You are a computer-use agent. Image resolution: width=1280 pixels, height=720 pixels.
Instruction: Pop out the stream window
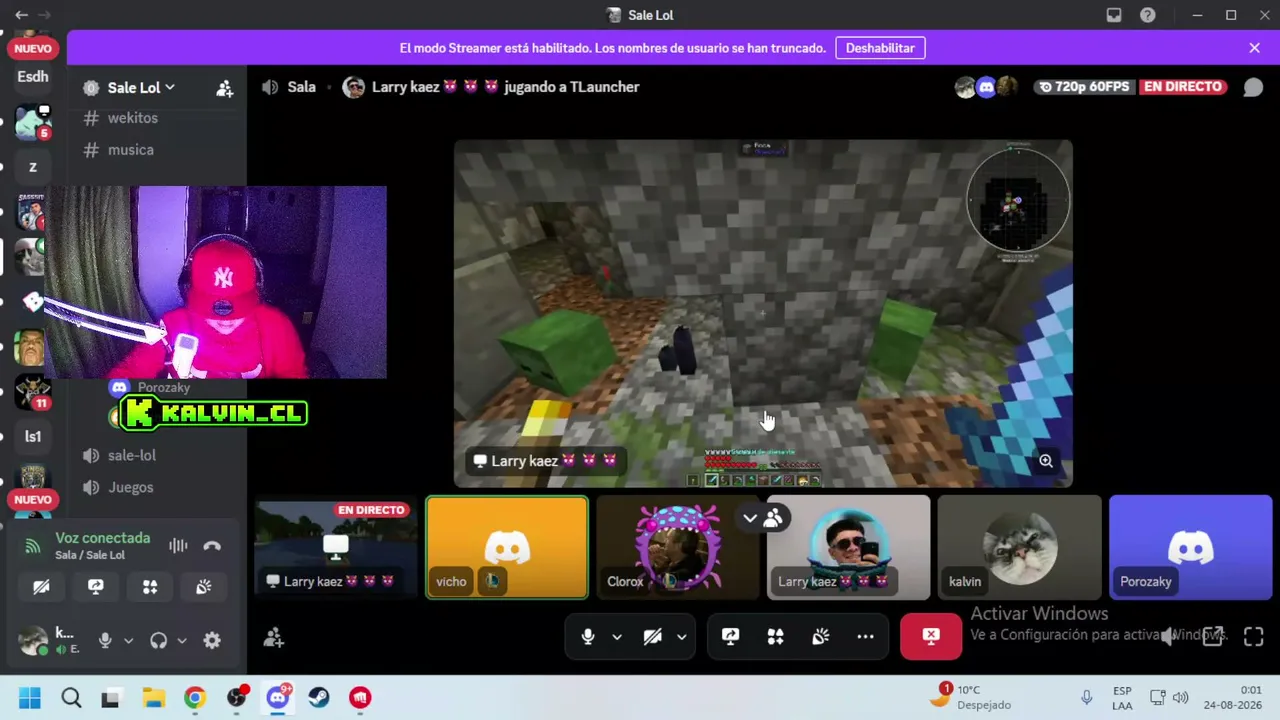coord(1213,637)
